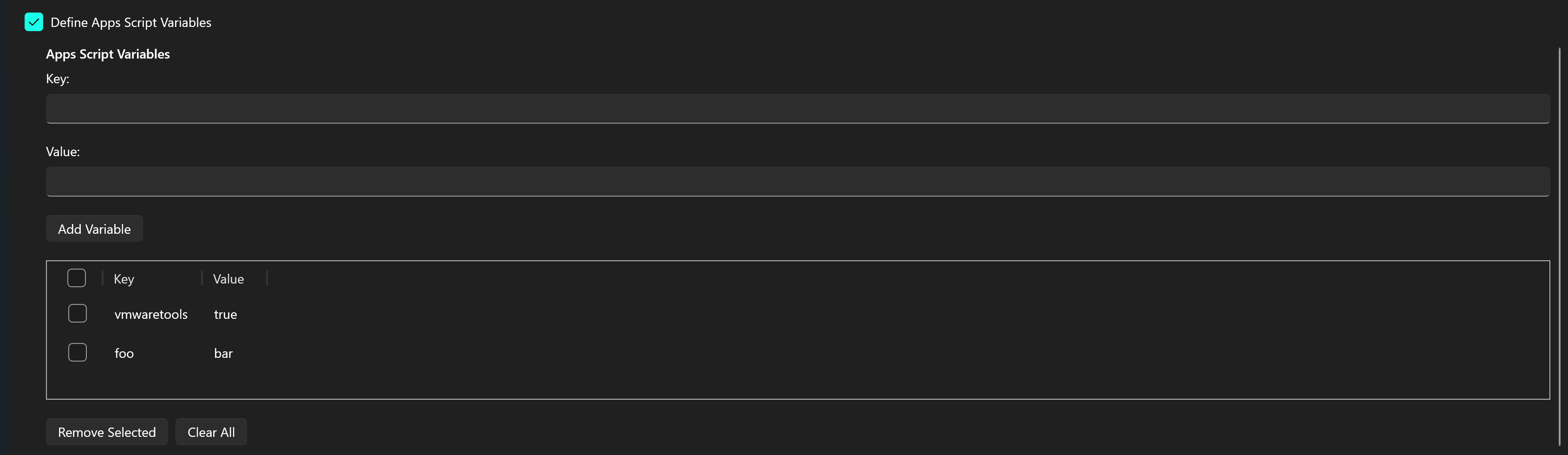Click the Key label above the input
Viewport: 1568px width, 455px height.
click(57, 79)
